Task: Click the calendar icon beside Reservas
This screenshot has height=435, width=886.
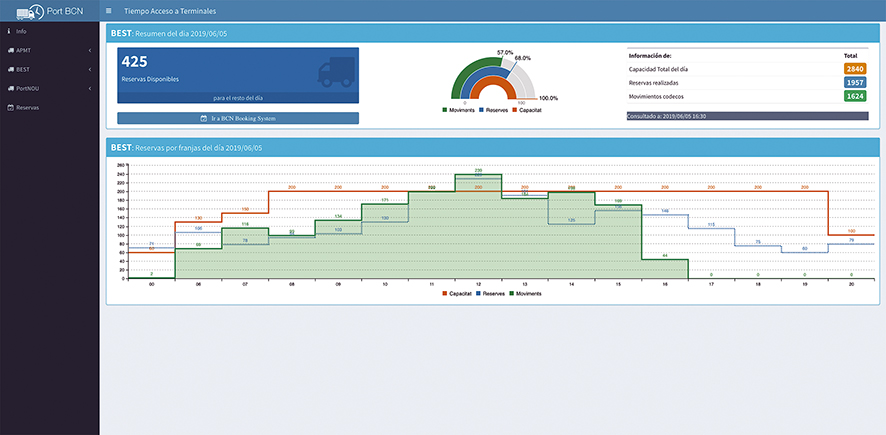Action: pos(10,107)
